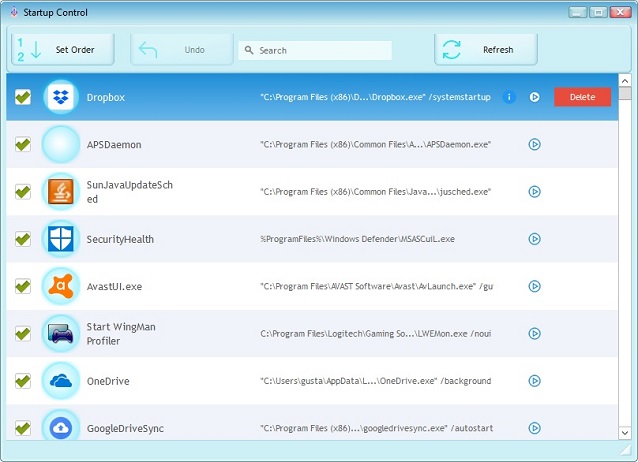Run OneDrive using its play icon

(534, 381)
